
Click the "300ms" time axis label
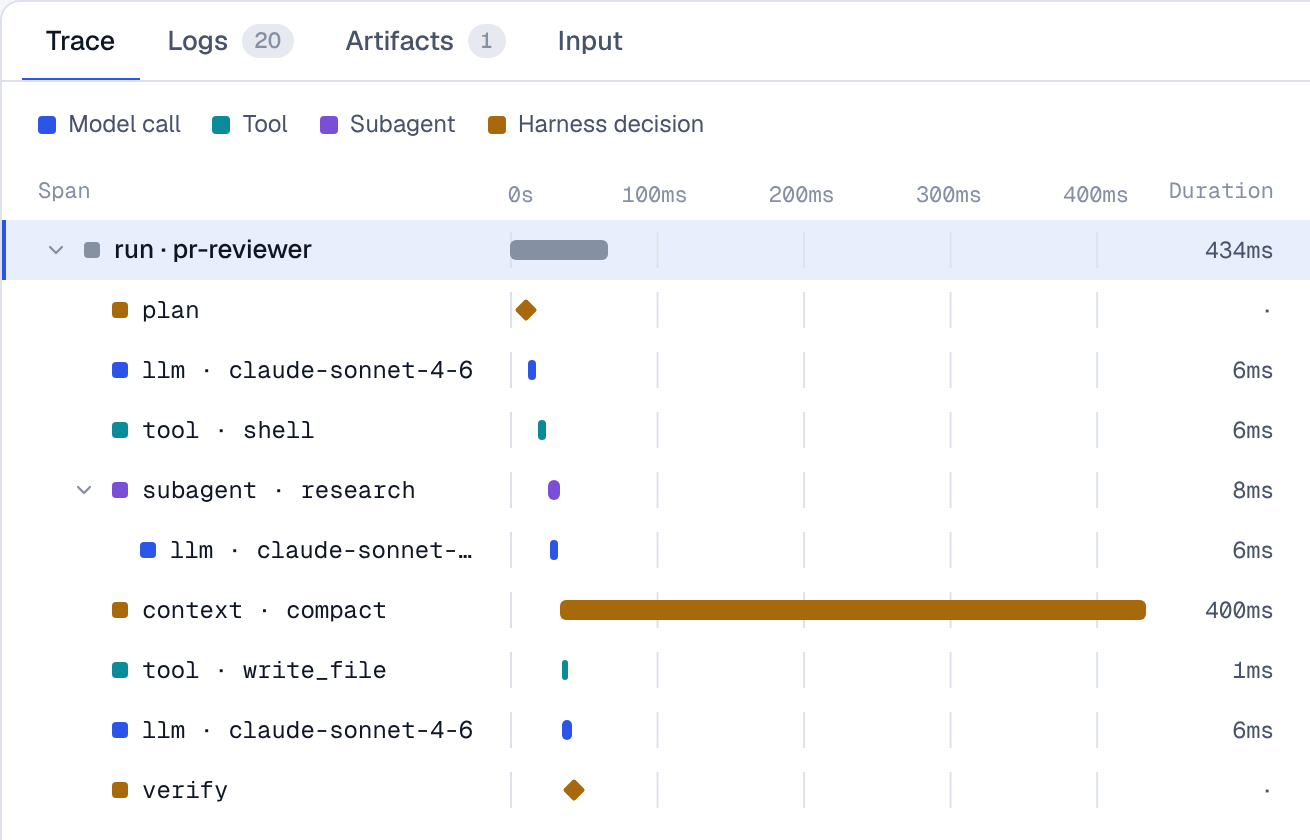[948, 195]
